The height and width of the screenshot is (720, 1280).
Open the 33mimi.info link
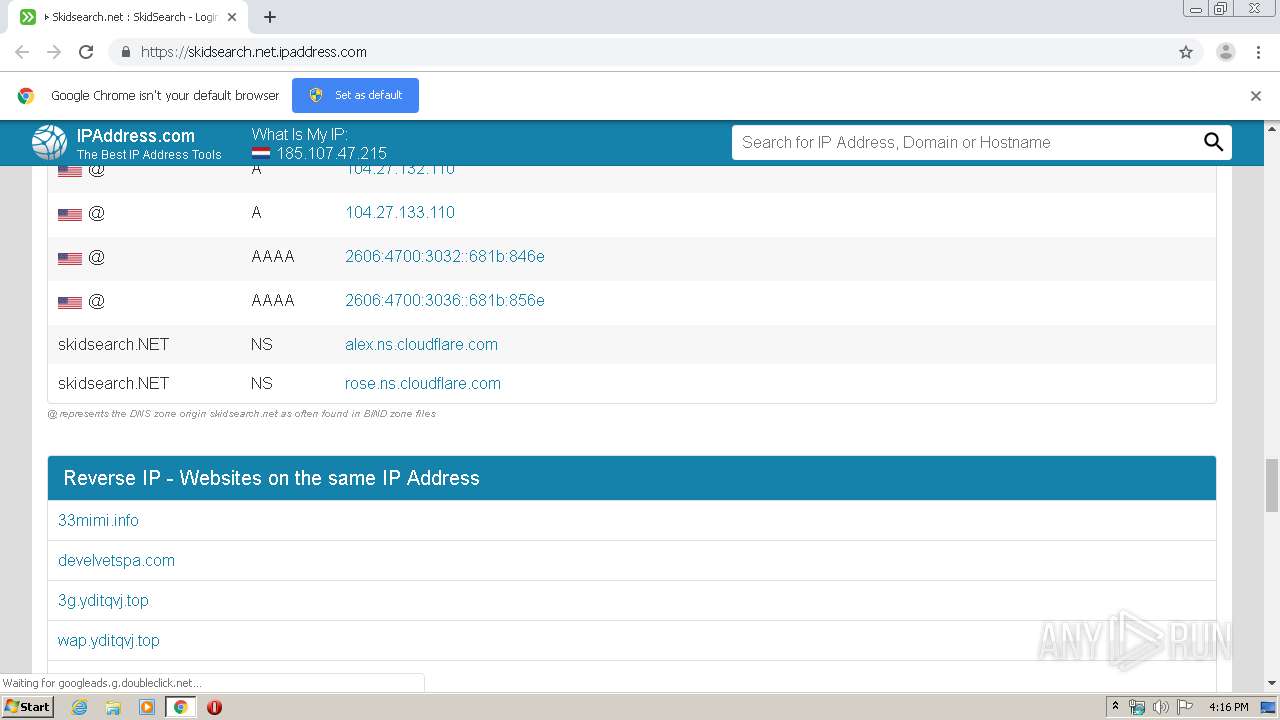(x=98, y=520)
